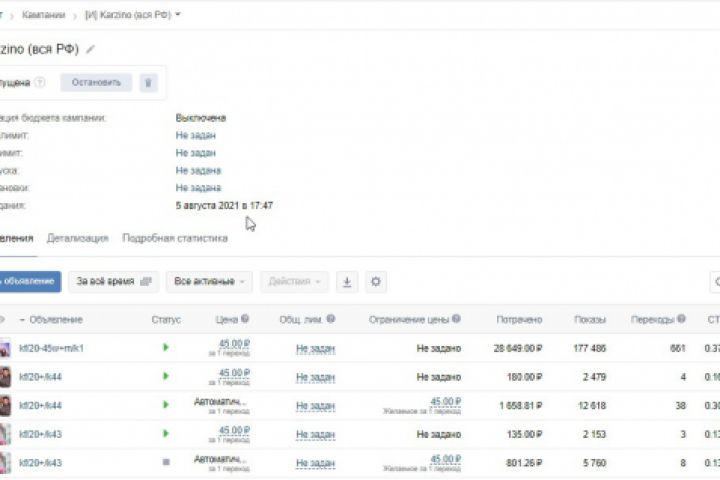Toggle the play status in the row with 1 658.81 ₽ spent
The height and width of the screenshot is (480, 720).
point(166,405)
